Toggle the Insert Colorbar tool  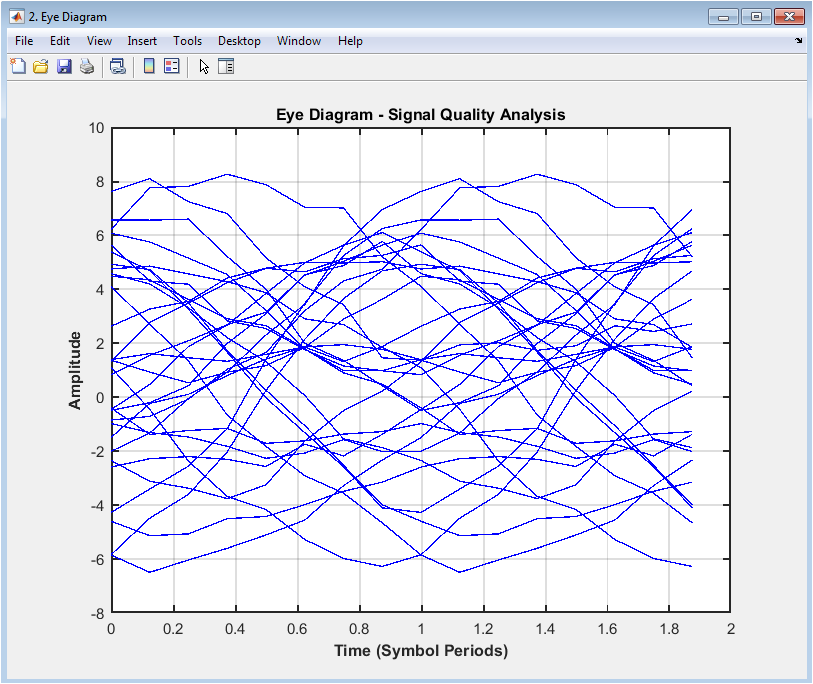tap(149, 67)
